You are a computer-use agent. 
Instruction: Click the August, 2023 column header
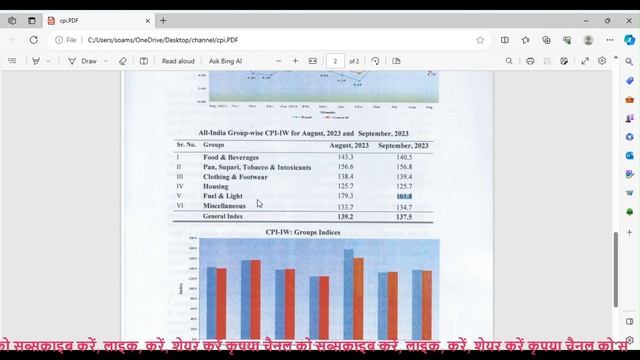pos(349,146)
